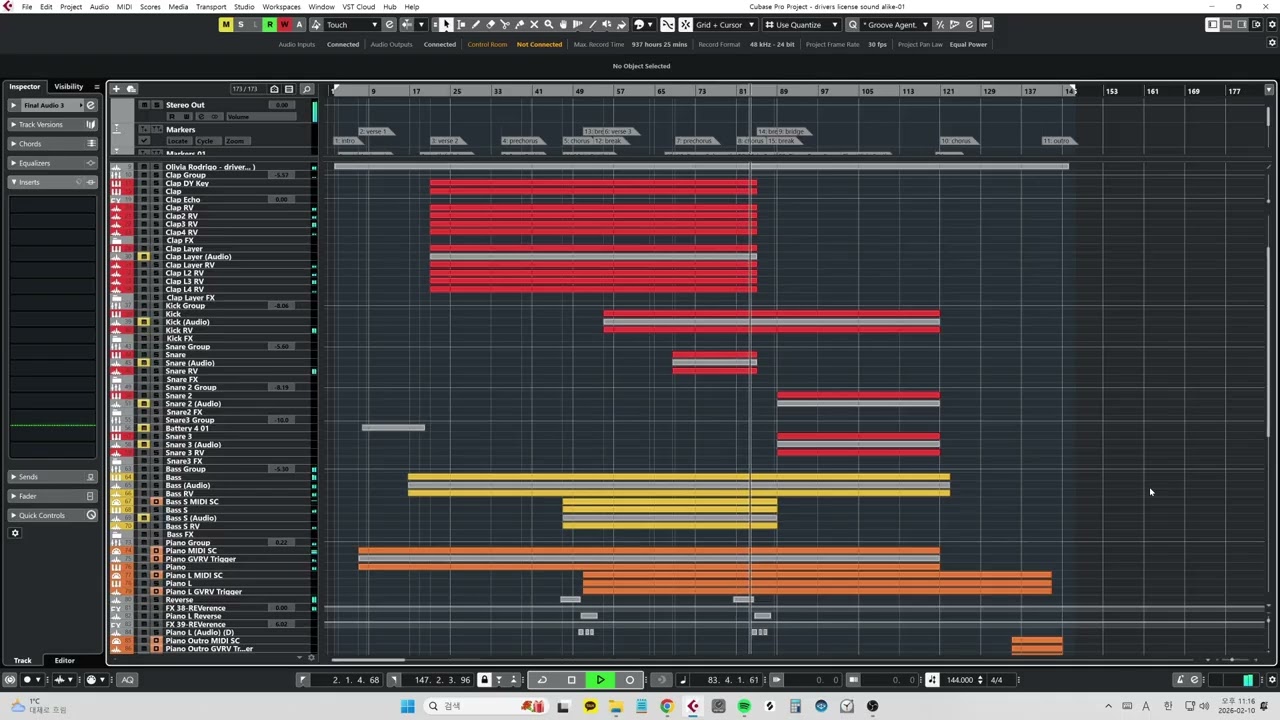The width and height of the screenshot is (1280, 720).
Task: Click the Stop button in transport
Action: pos(571,680)
